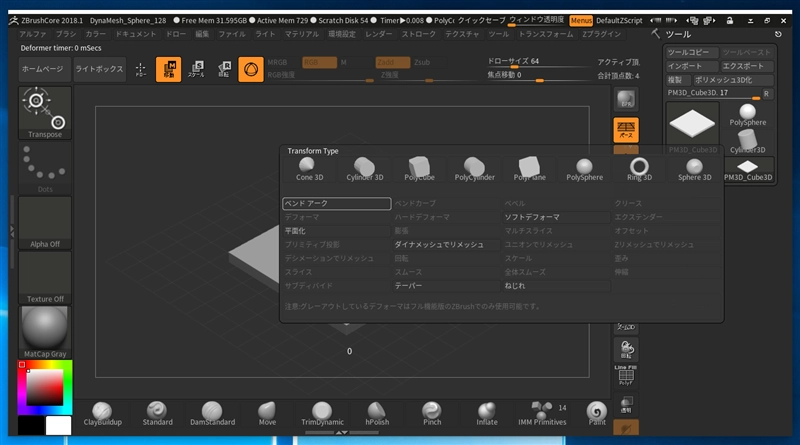This screenshot has width=800, height=445.
Task: Open the Transpose brush selector
Action: coord(45,113)
